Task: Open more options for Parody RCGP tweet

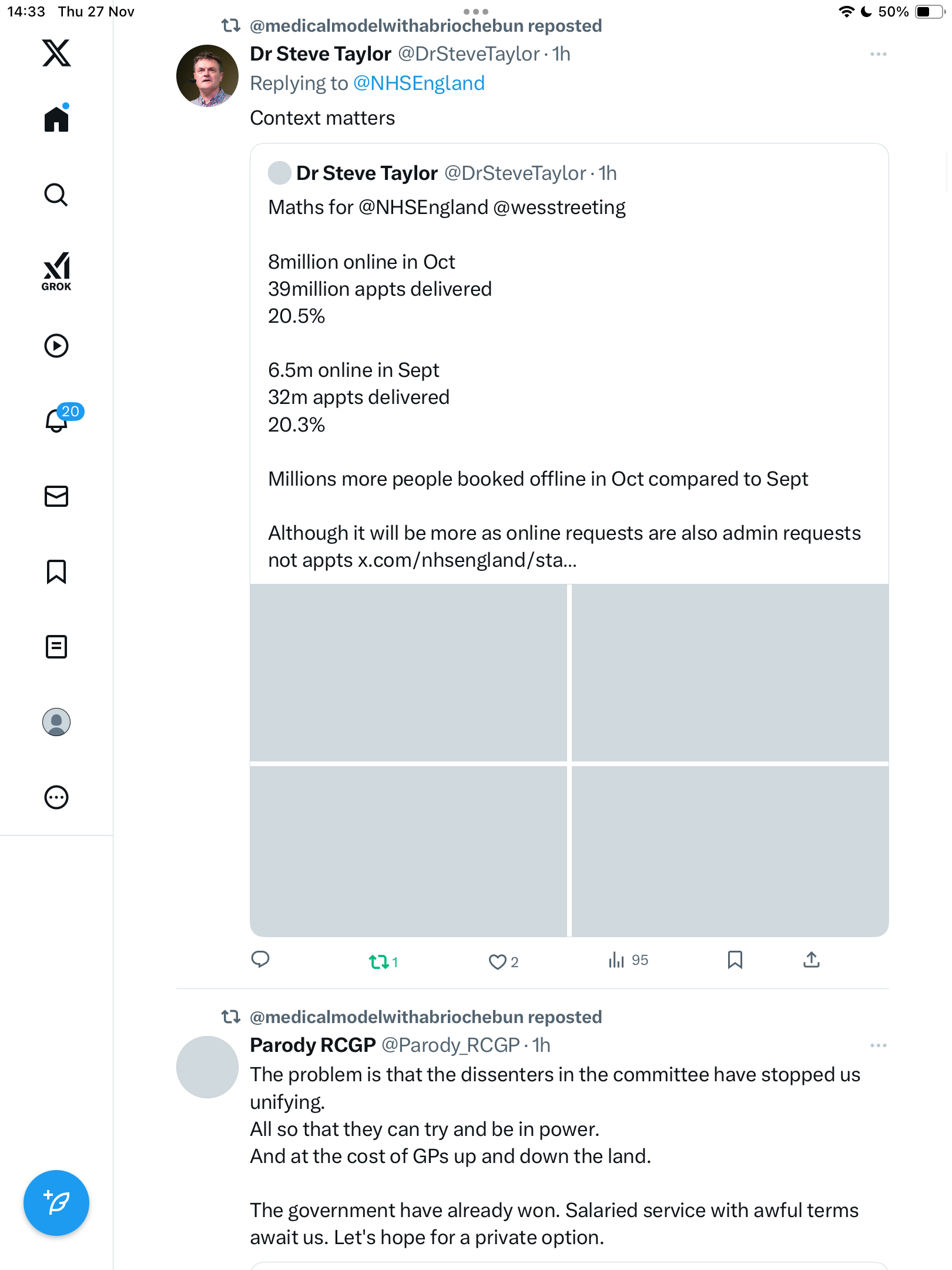Action: pos(878,1045)
